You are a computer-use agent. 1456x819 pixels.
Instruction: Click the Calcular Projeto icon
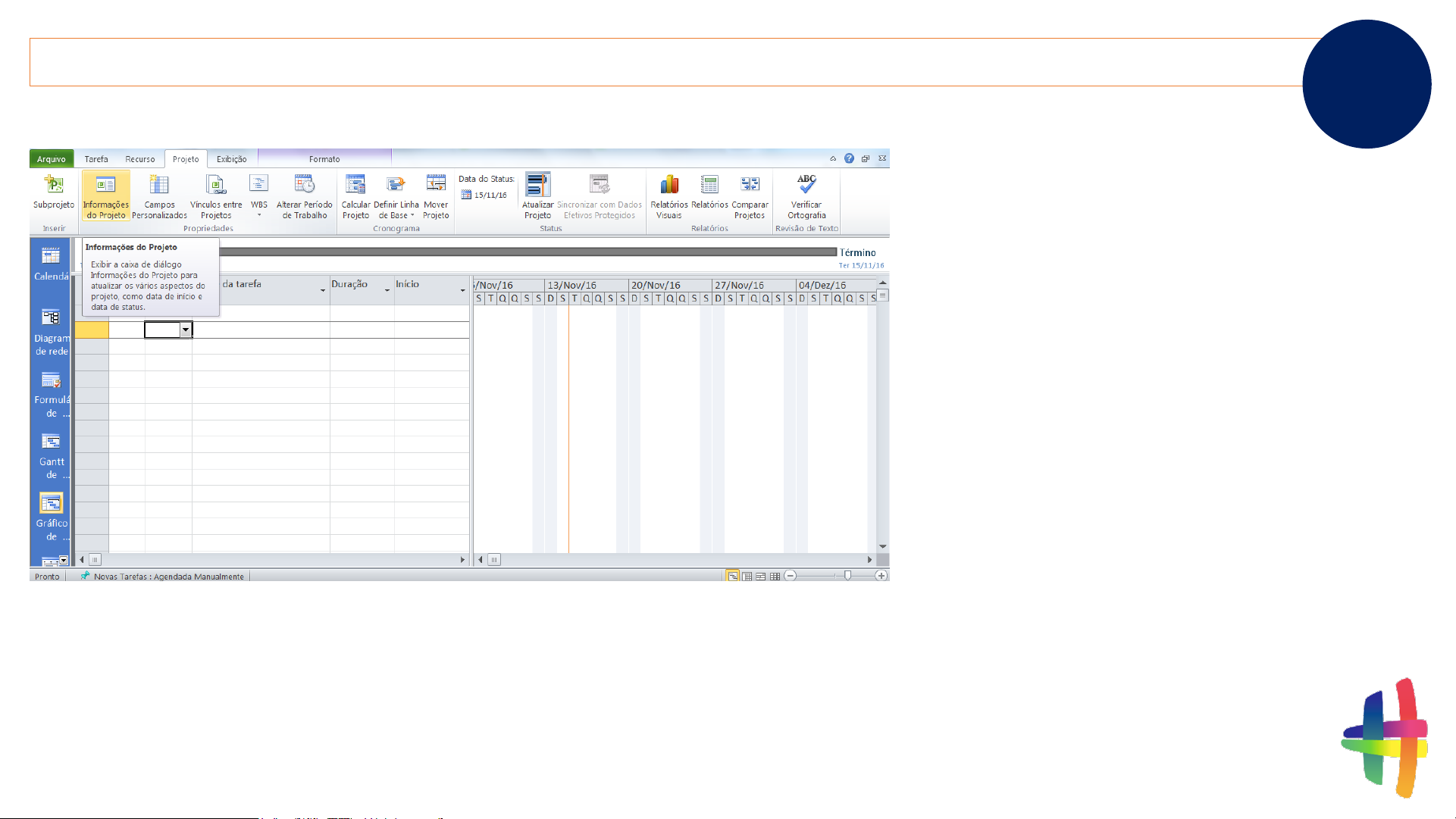click(x=355, y=184)
